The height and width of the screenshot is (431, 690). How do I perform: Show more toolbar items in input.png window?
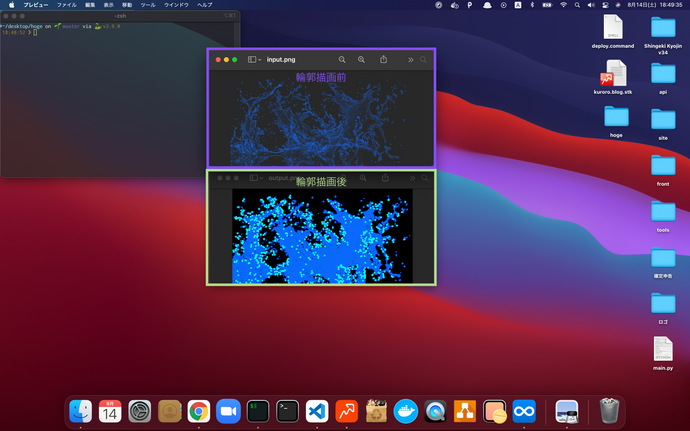point(411,59)
